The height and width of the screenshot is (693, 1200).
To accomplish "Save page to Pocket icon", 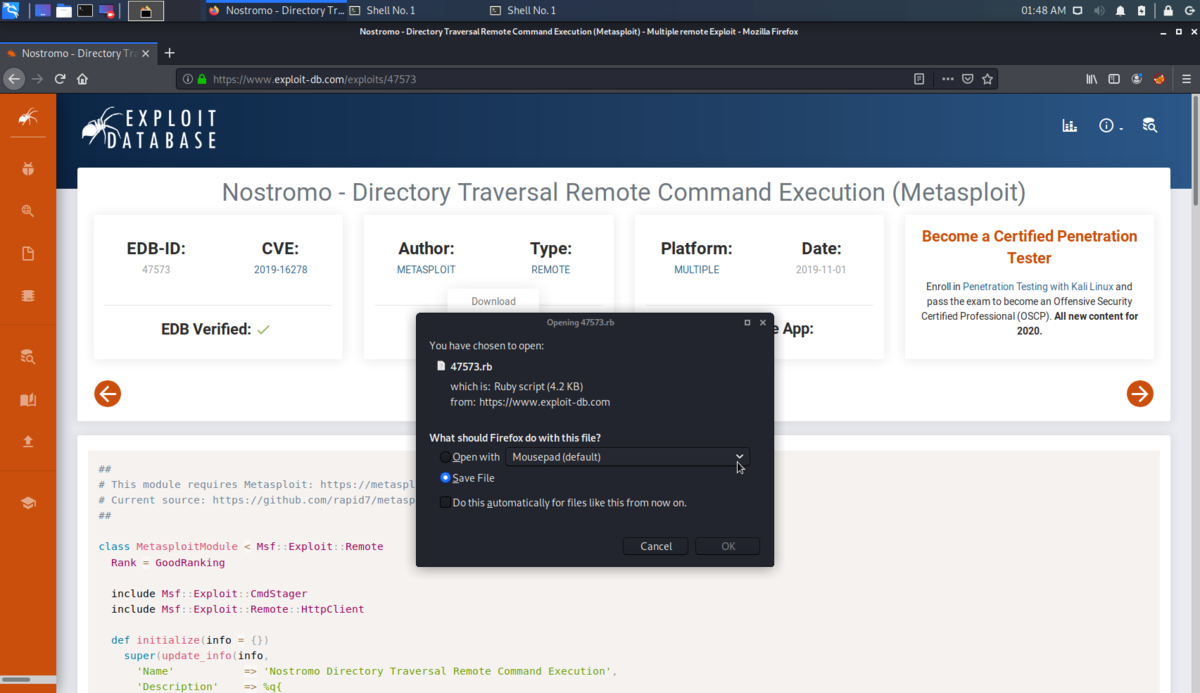I will [968, 79].
